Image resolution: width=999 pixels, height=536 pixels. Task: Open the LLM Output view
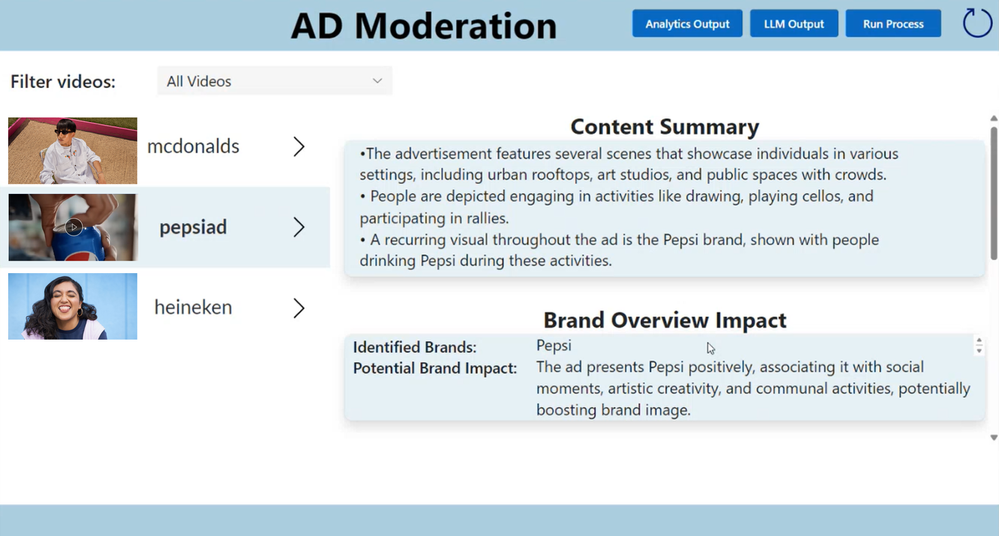[794, 24]
